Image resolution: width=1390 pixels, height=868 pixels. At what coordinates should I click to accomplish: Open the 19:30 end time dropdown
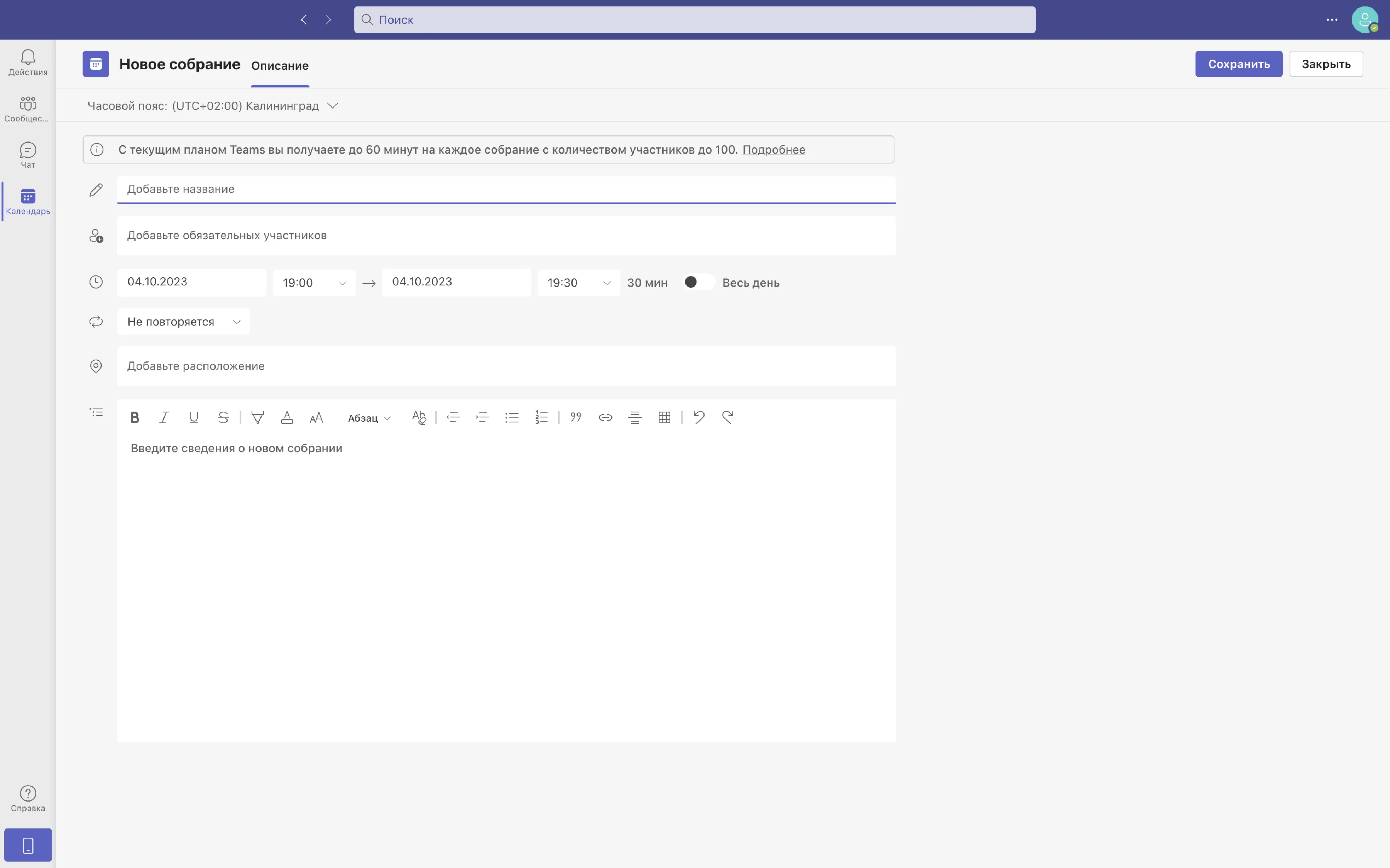click(579, 283)
